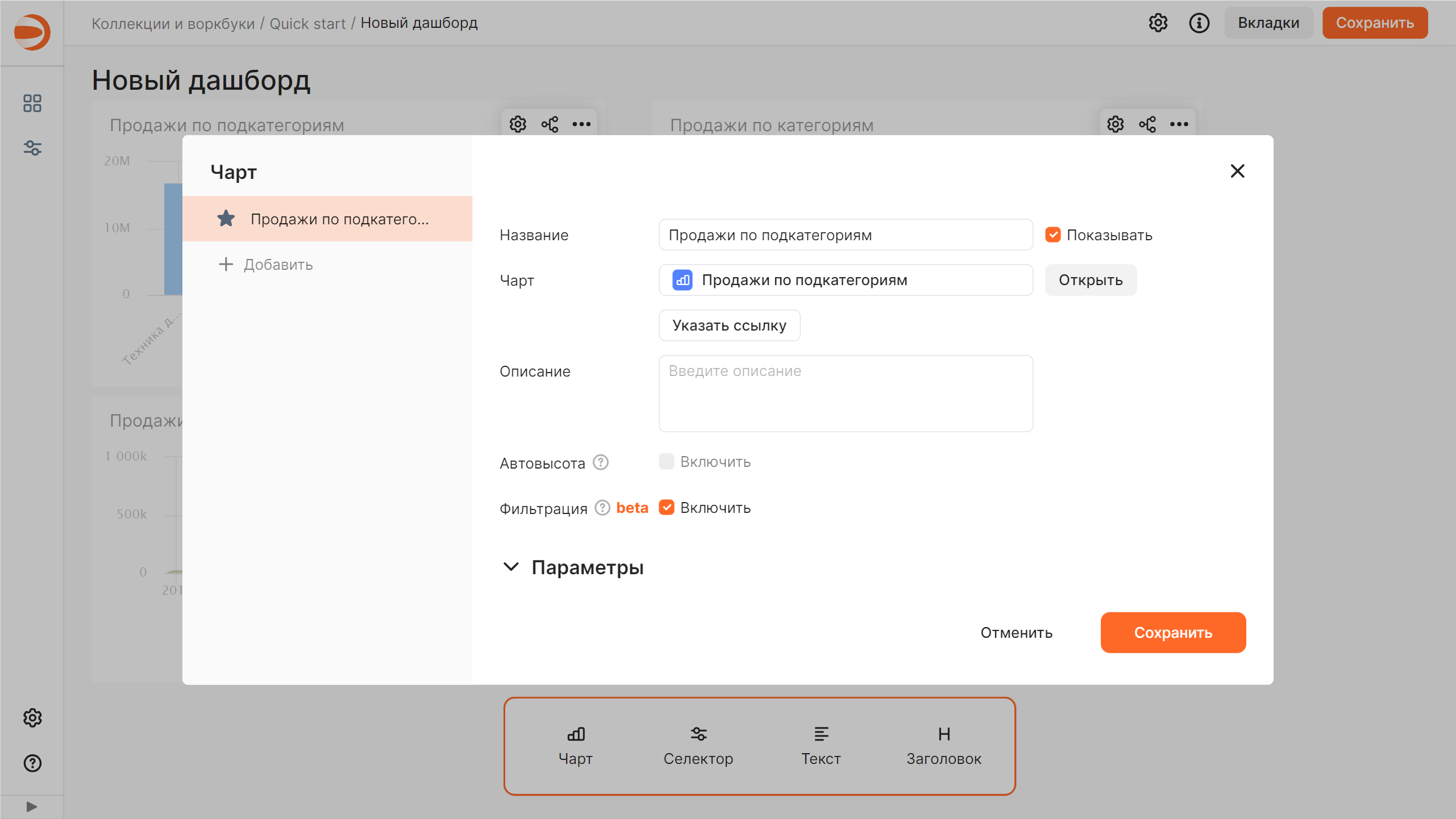Open the sidebar help question icon
Viewport: 1456px width, 819px height.
32,763
